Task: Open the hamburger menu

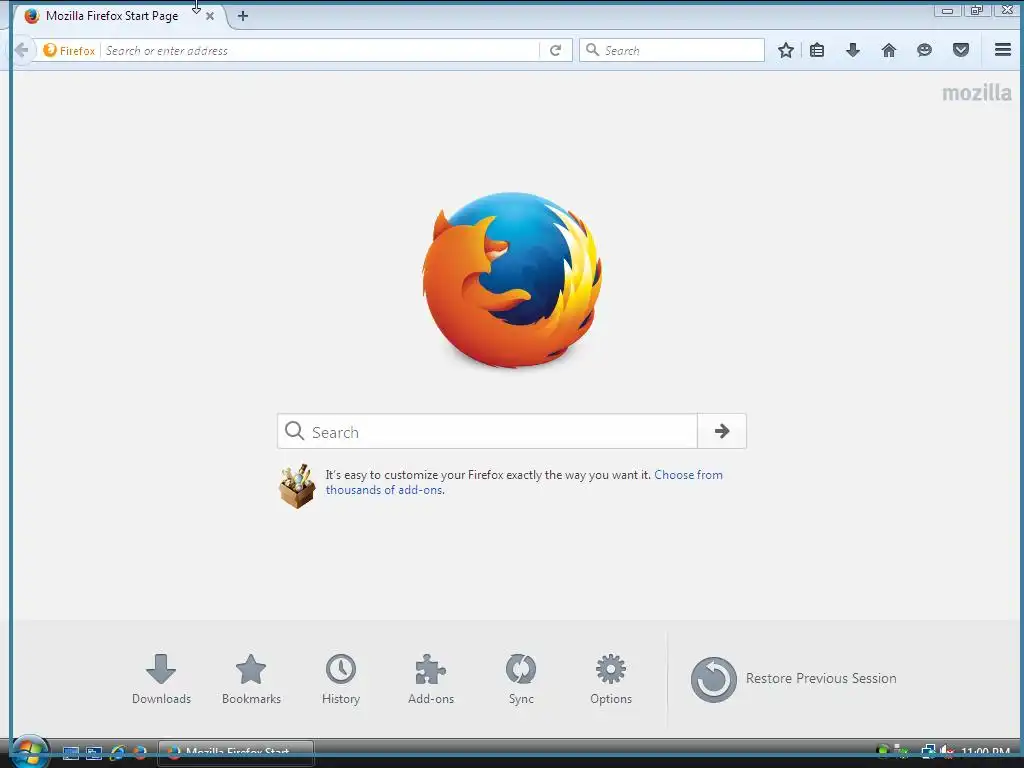Action: (1002, 50)
